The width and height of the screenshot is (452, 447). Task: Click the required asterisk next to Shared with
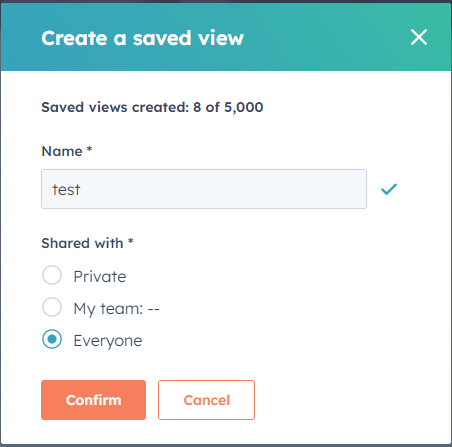tap(131, 240)
